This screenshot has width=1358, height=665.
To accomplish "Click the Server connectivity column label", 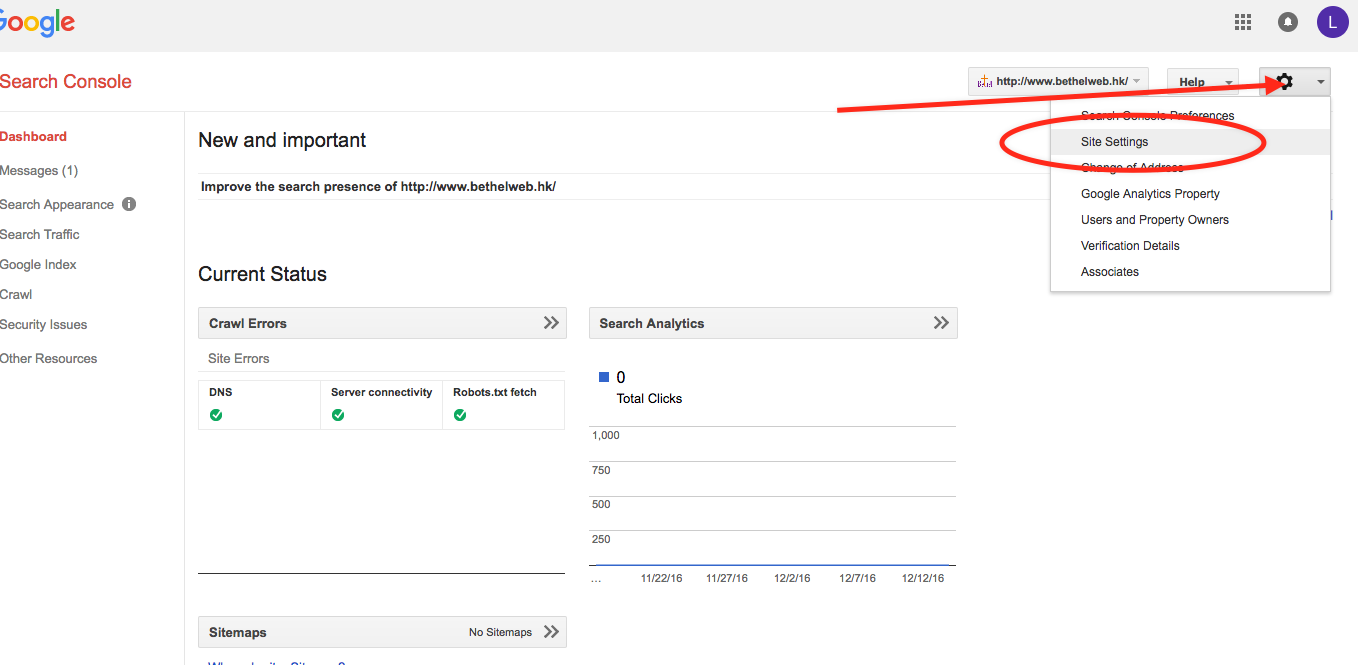I will pyautogui.click(x=382, y=393).
